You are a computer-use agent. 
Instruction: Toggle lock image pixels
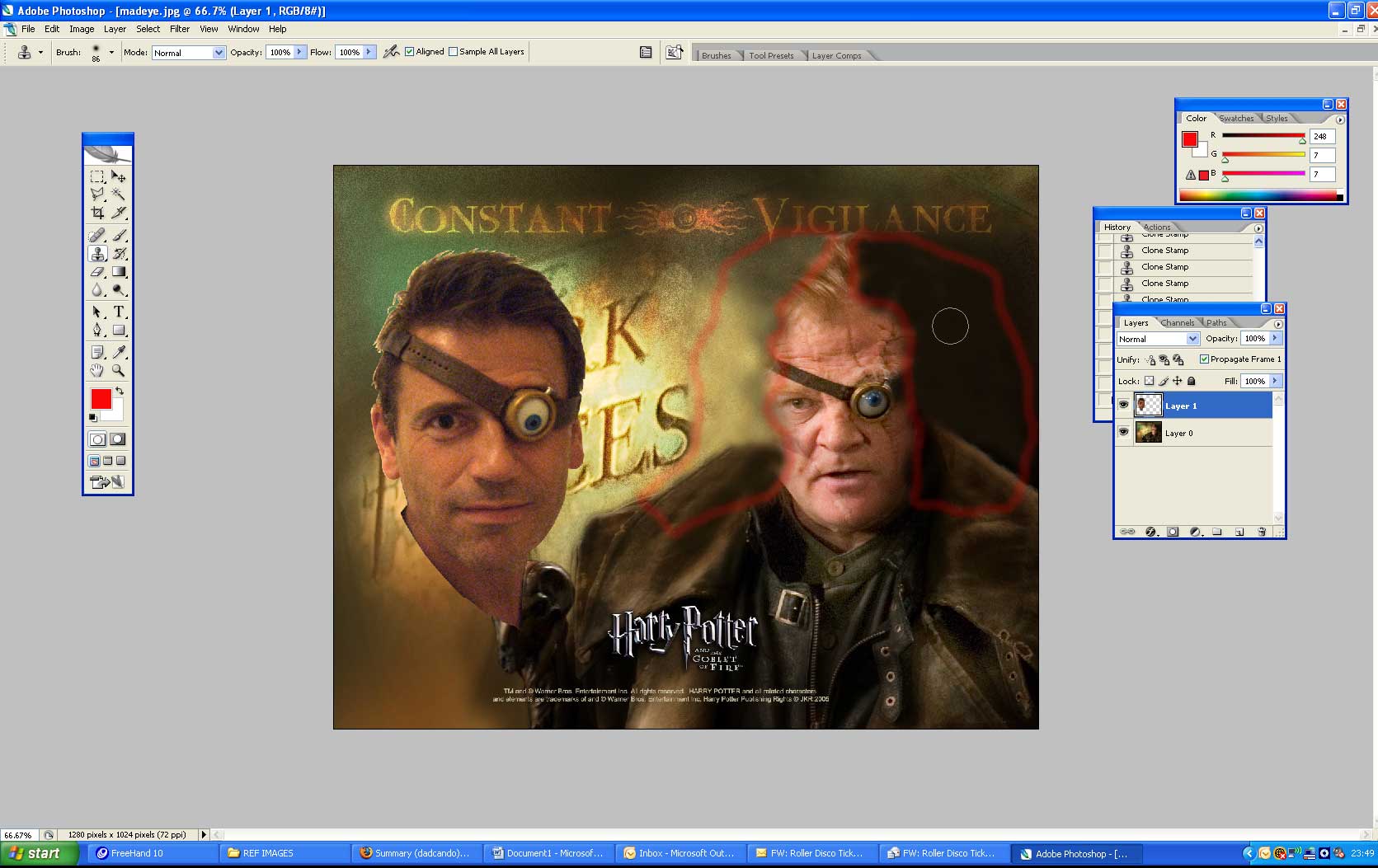[x=1164, y=381]
